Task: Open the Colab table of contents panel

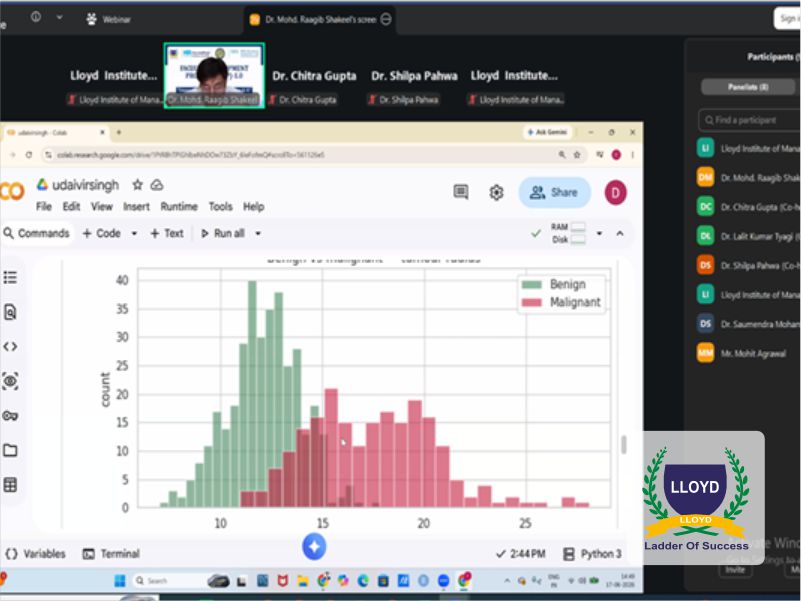Action: (x=10, y=278)
